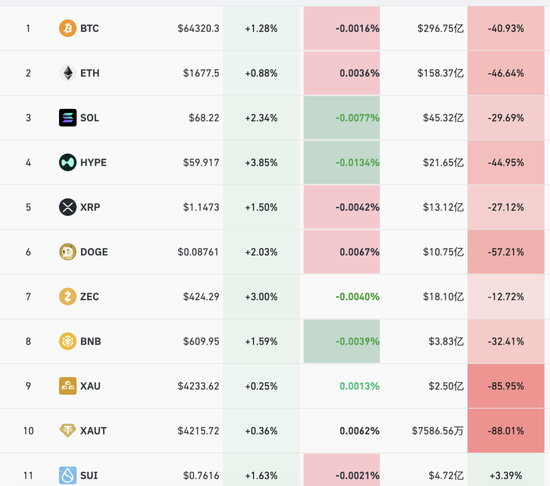550x486 pixels.
Task: Click XAU change cell -85.95%
Action: click(506, 386)
